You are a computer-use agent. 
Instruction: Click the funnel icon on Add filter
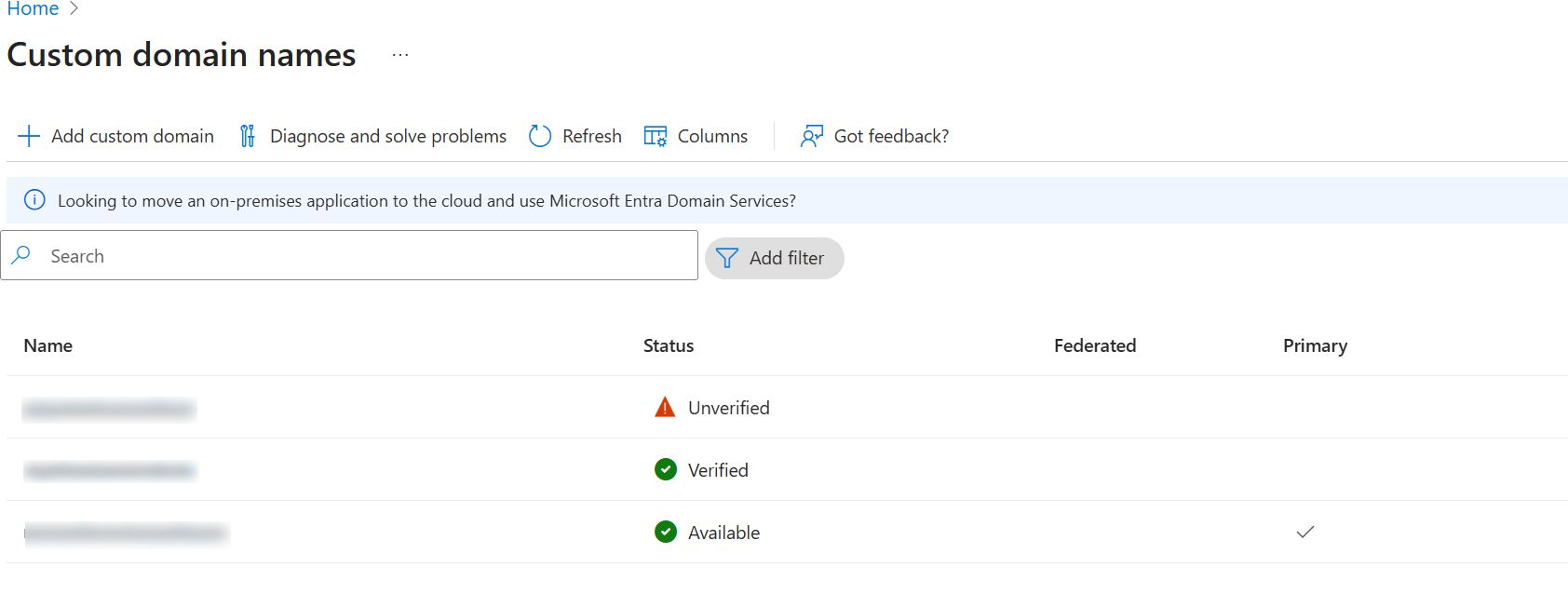pos(727,258)
